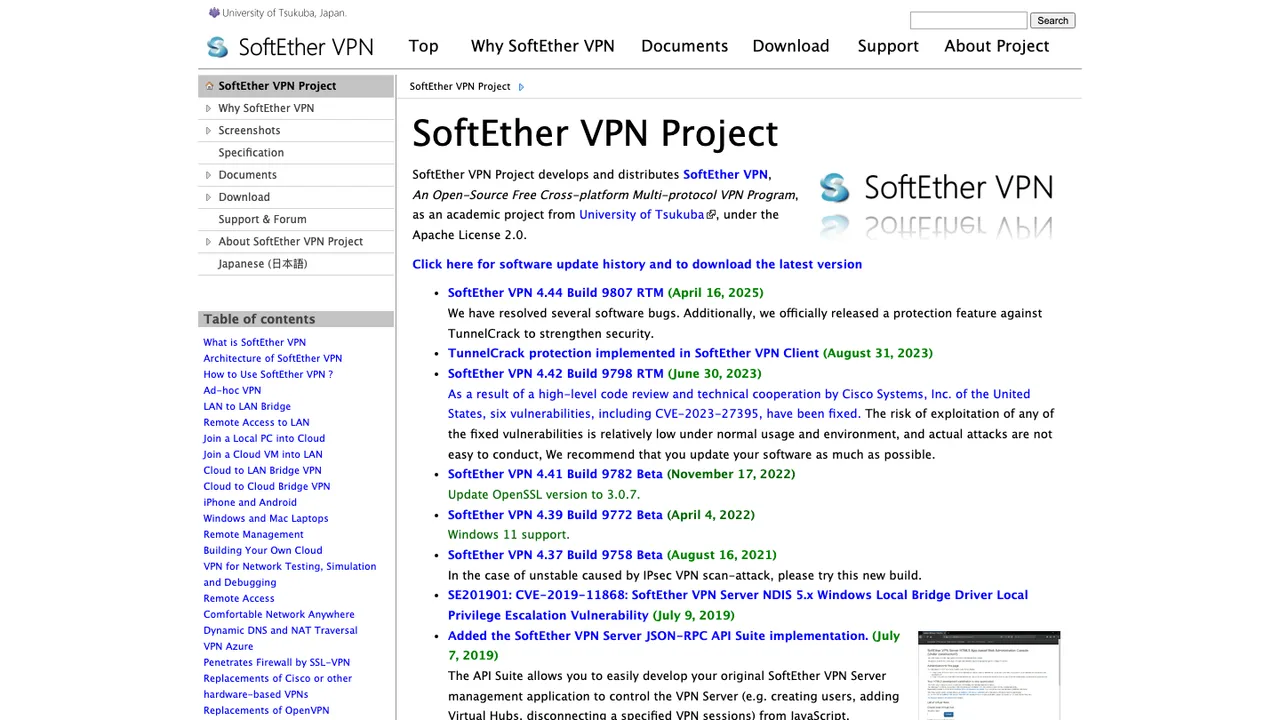Follow the bold SoftEther VPN link in intro

[x=725, y=174]
